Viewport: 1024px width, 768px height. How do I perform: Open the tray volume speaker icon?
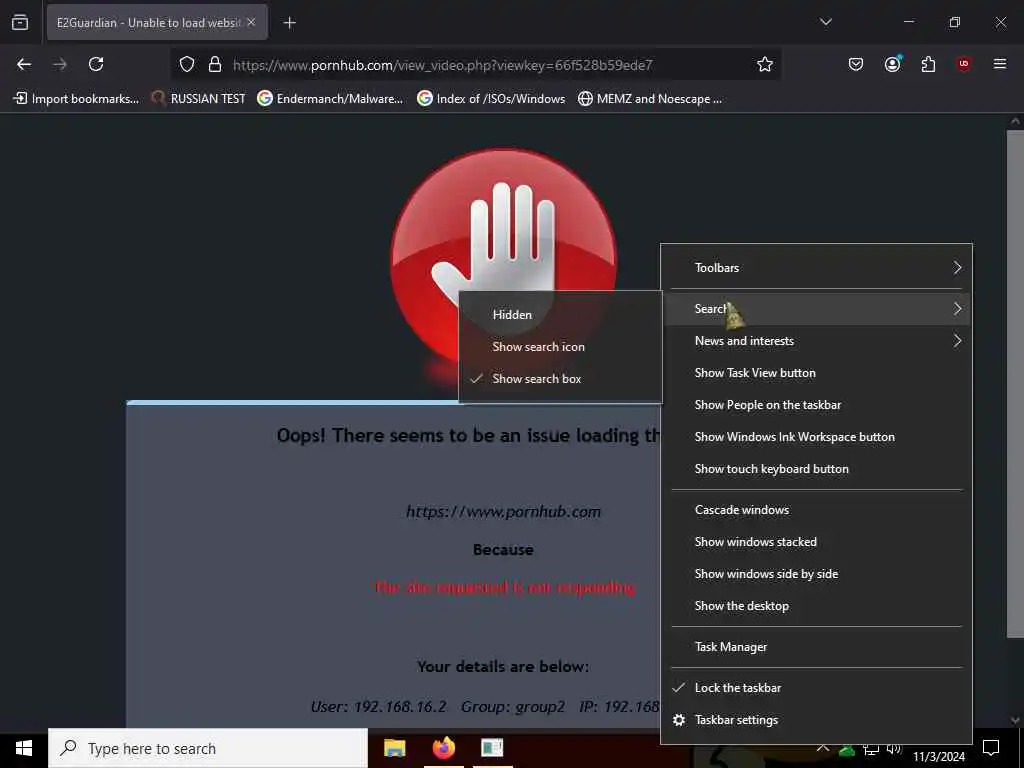coord(894,749)
